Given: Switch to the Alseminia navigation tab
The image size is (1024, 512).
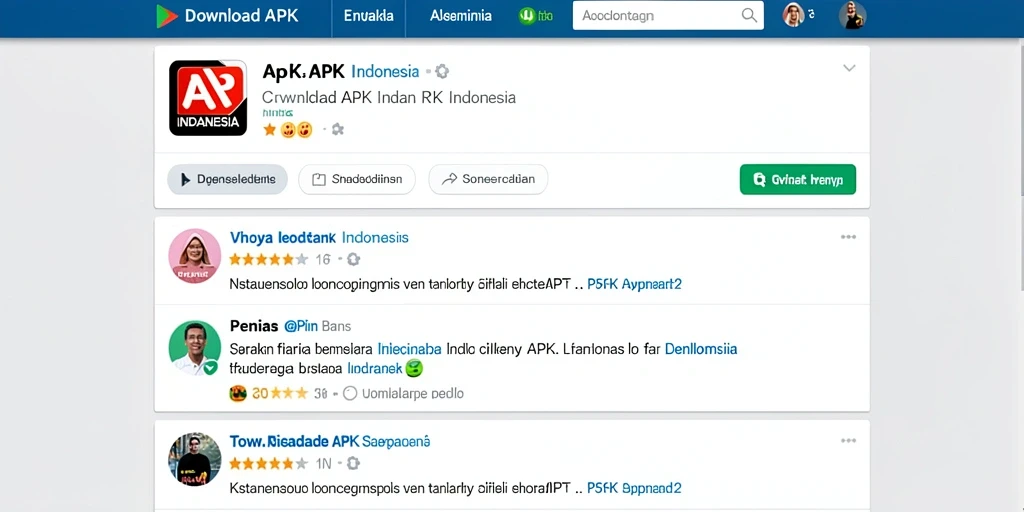Looking at the screenshot, I should click(461, 16).
